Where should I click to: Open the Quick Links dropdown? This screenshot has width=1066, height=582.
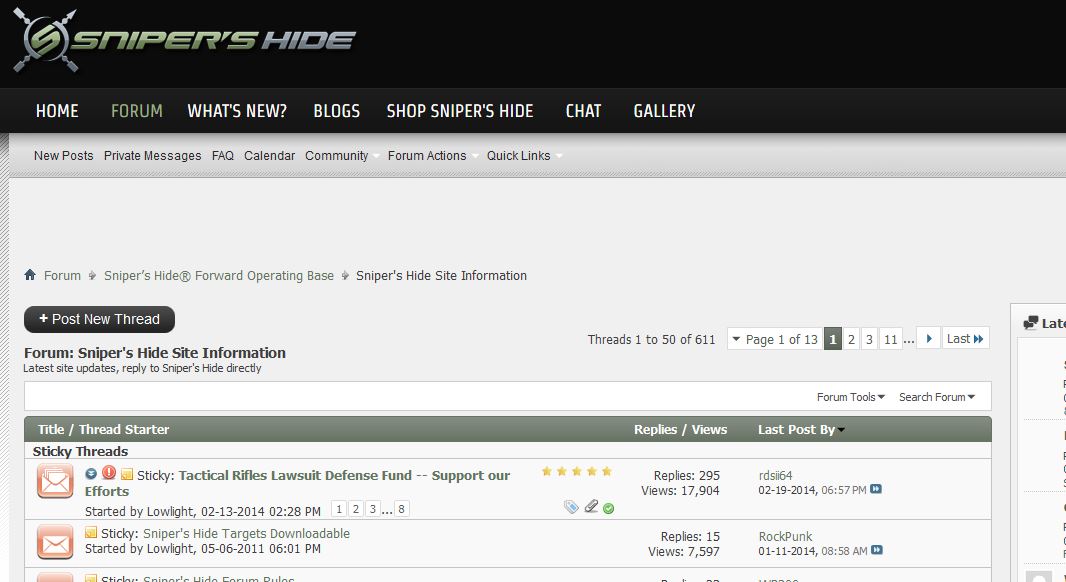pyautogui.click(x=524, y=156)
